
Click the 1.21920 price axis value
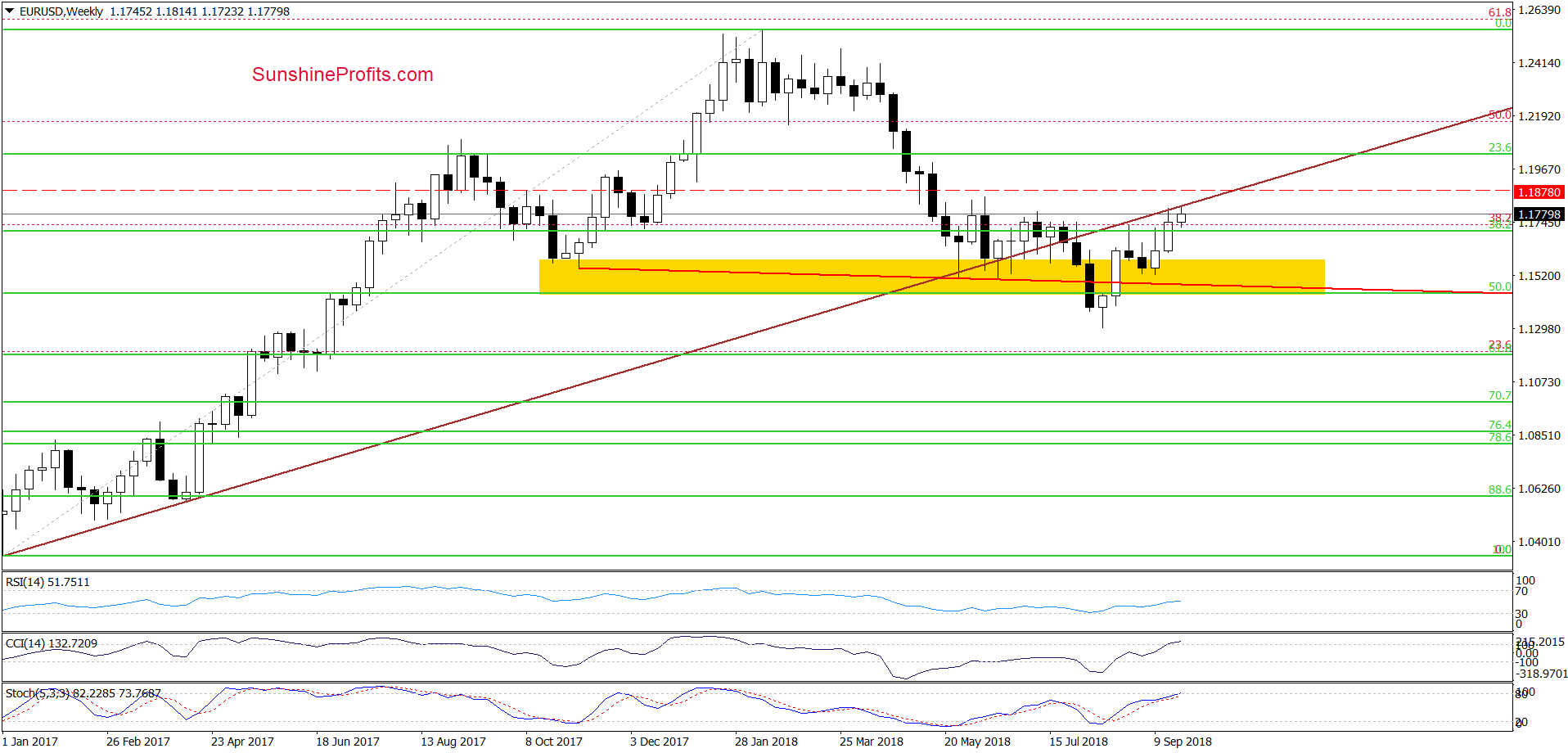point(1539,116)
